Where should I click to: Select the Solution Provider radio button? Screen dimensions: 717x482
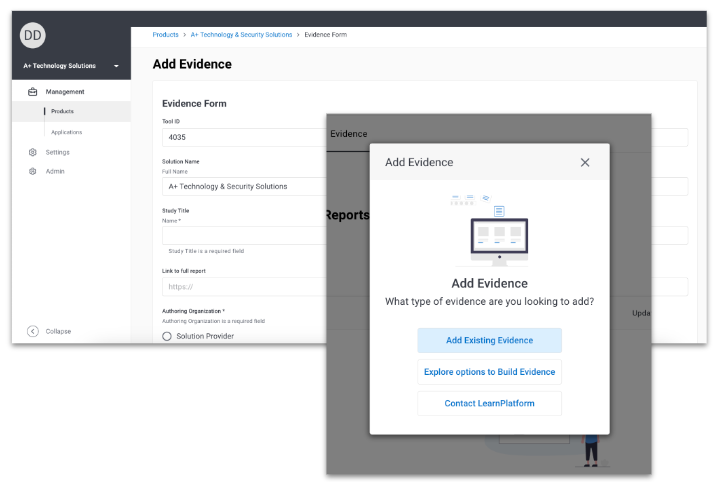coord(167,336)
